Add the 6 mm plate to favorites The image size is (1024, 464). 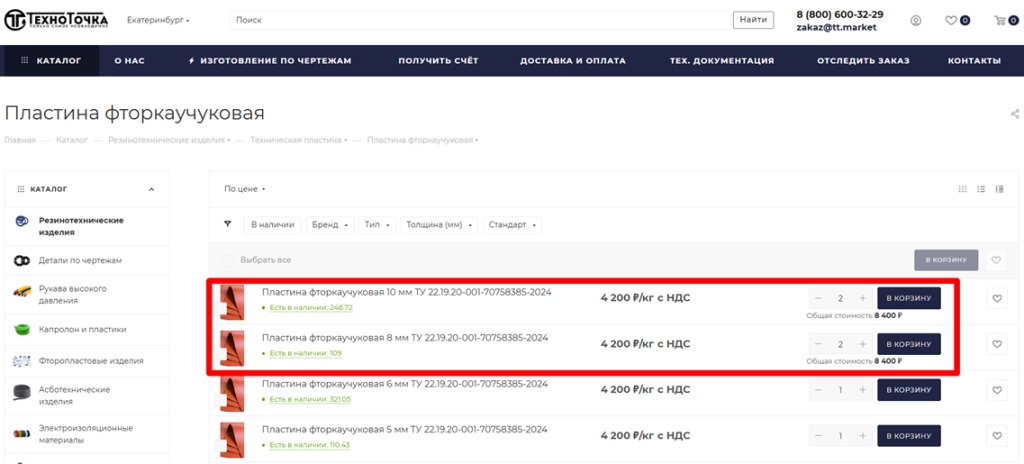coord(996,390)
